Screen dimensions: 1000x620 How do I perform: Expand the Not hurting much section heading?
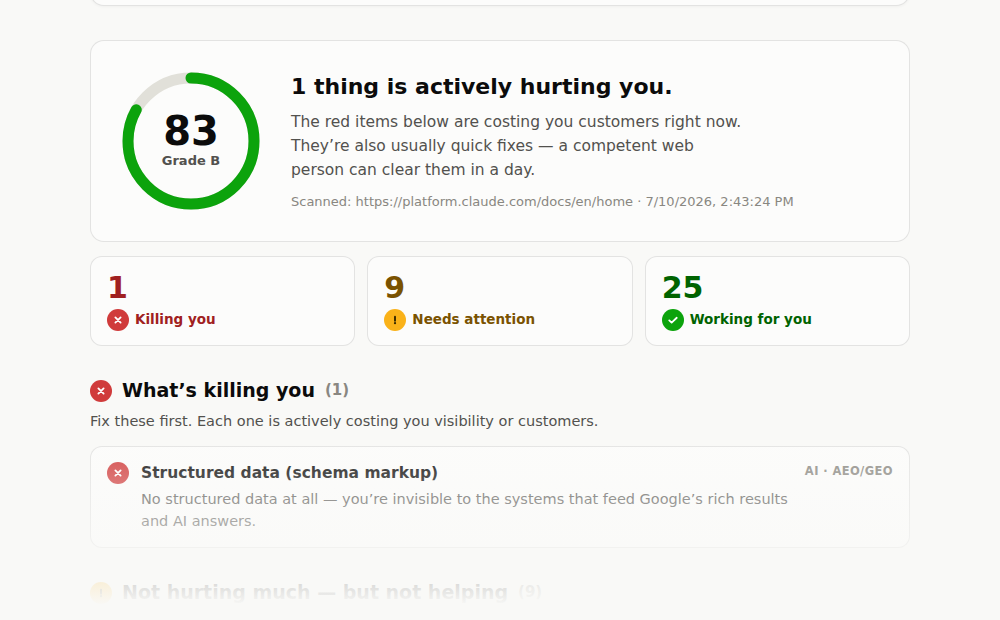[315, 592]
